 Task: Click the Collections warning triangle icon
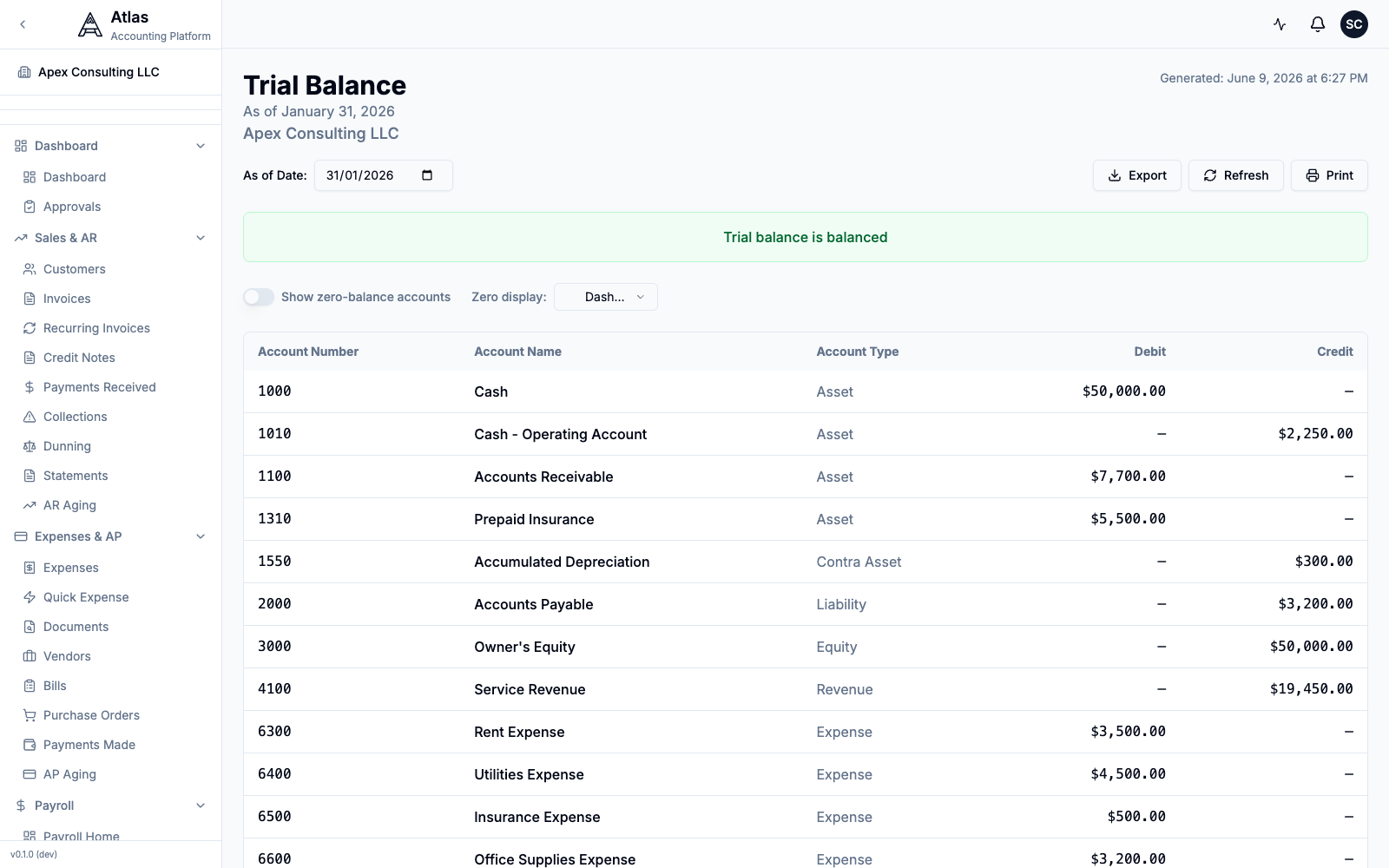point(30,417)
